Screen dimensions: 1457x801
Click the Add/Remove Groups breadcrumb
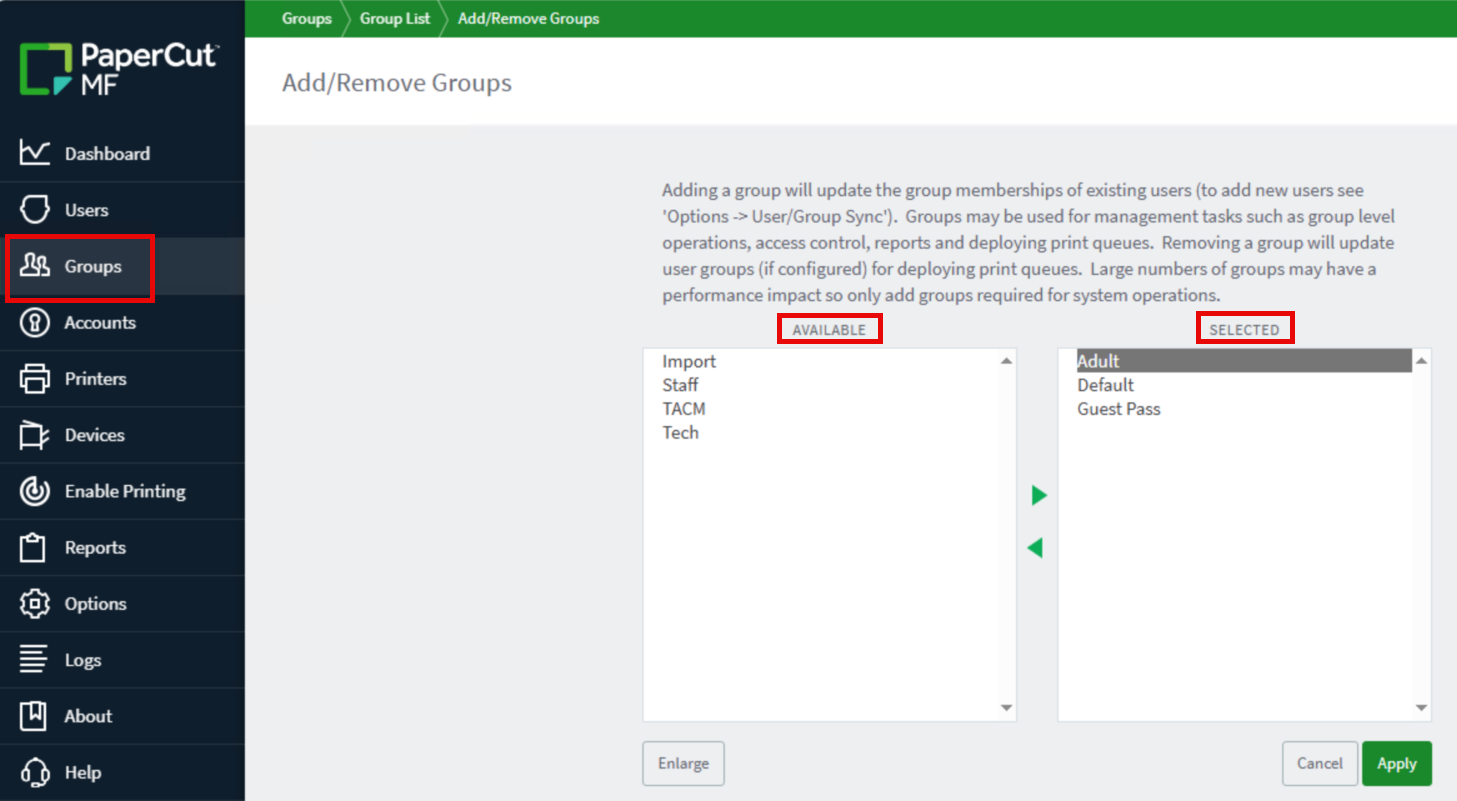click(529, 19)
